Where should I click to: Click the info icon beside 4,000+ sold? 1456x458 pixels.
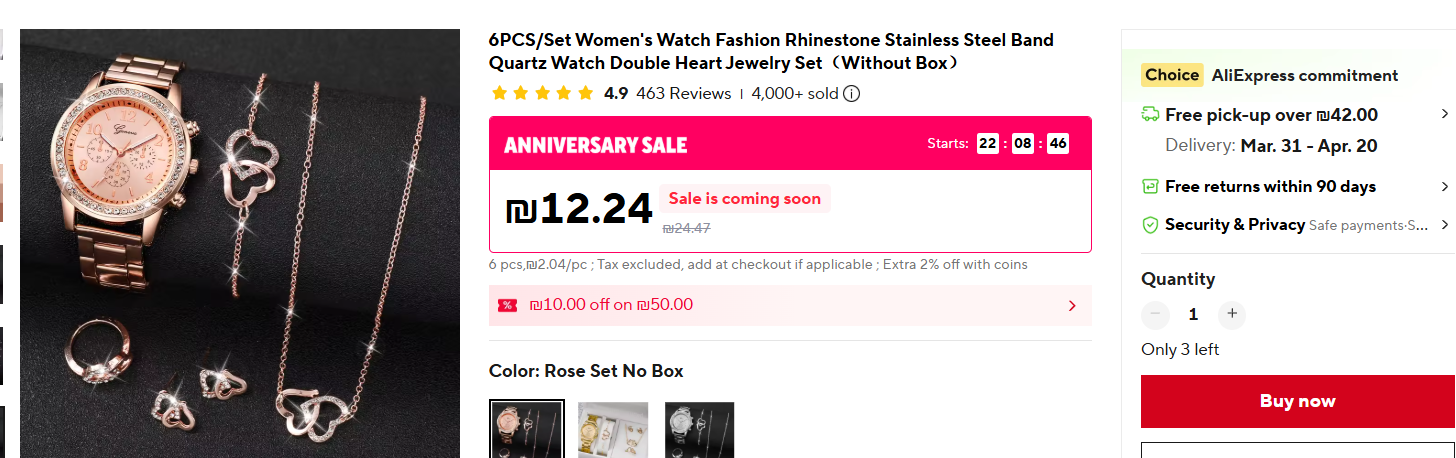[852, 94]
